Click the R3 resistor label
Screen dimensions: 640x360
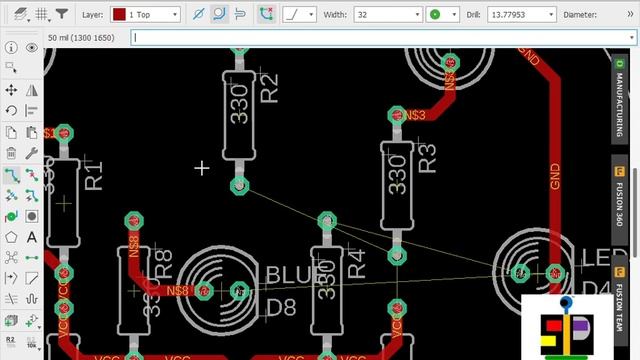pos(427,158)
